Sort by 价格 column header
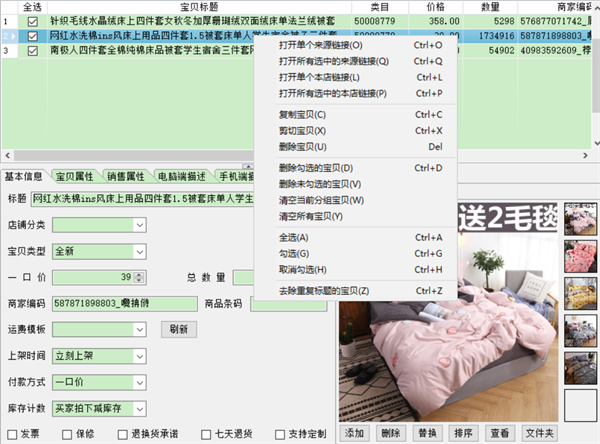The width and height of the screenshot is (600, 444). click(436, 7)
